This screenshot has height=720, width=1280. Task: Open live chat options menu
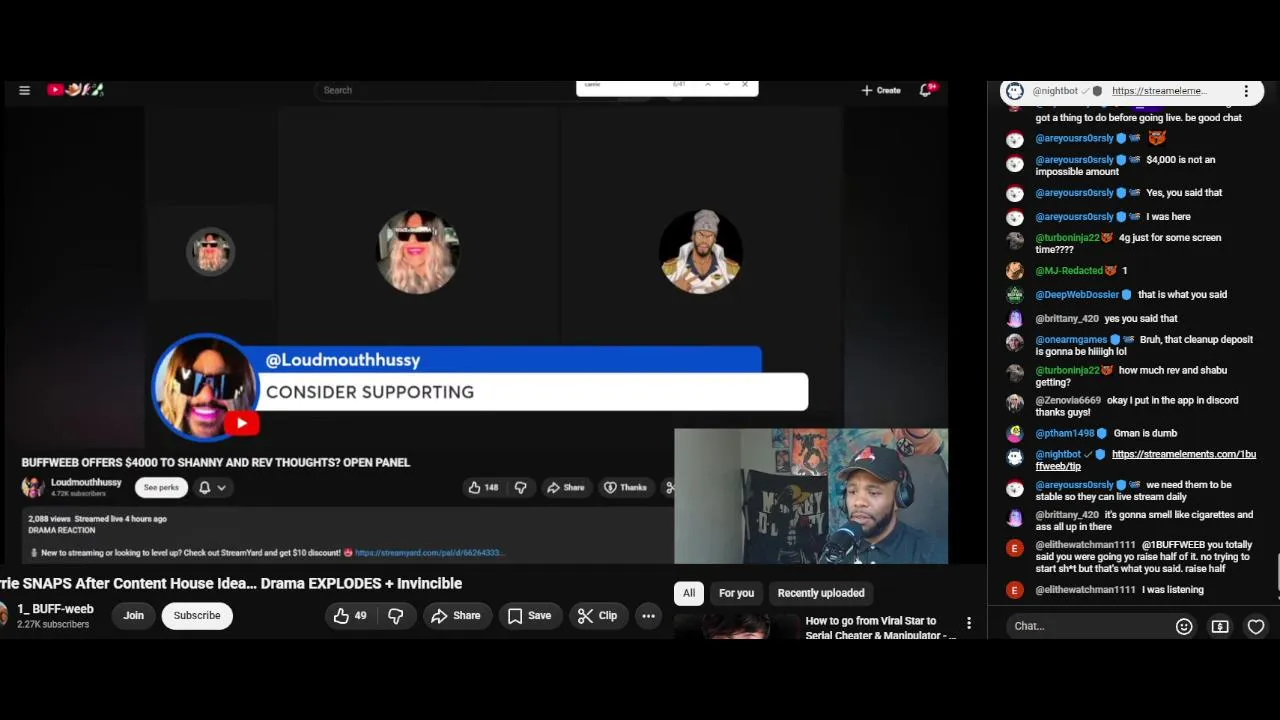1246,91
